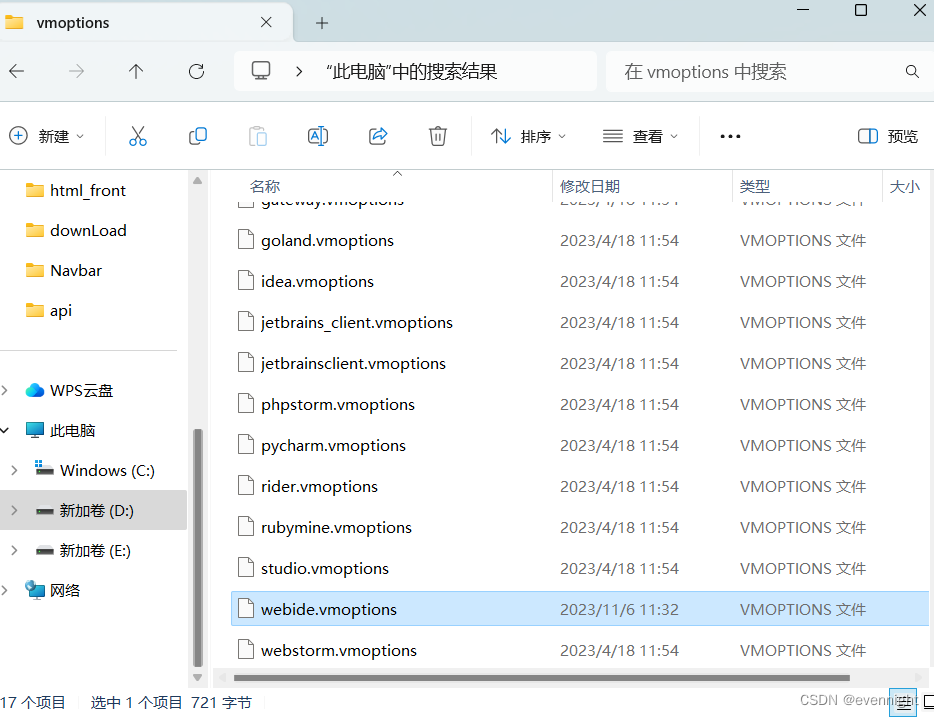Click the address bar breadcrumb chevron
This screenshot has height=717, width=934.
click(x=299, y=71)
